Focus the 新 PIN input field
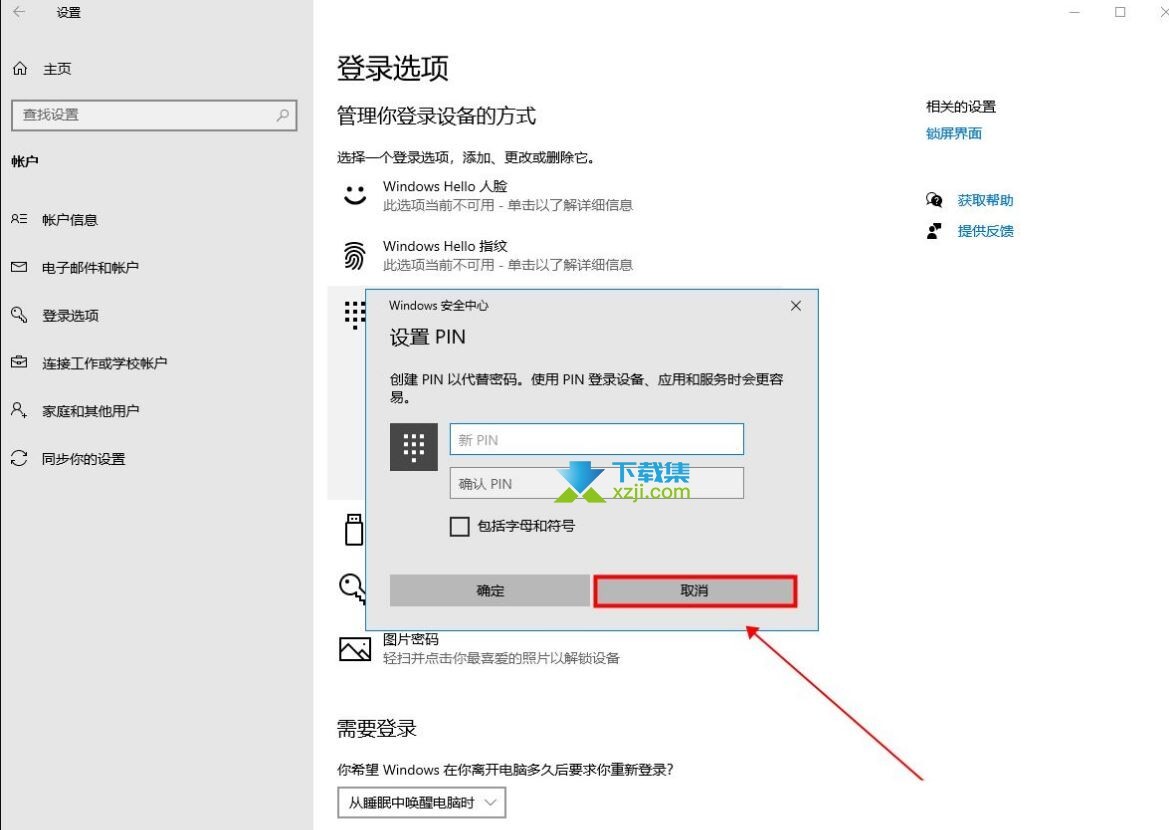The height and width of the screenshot is (830, 1169). tap(596, 439)
